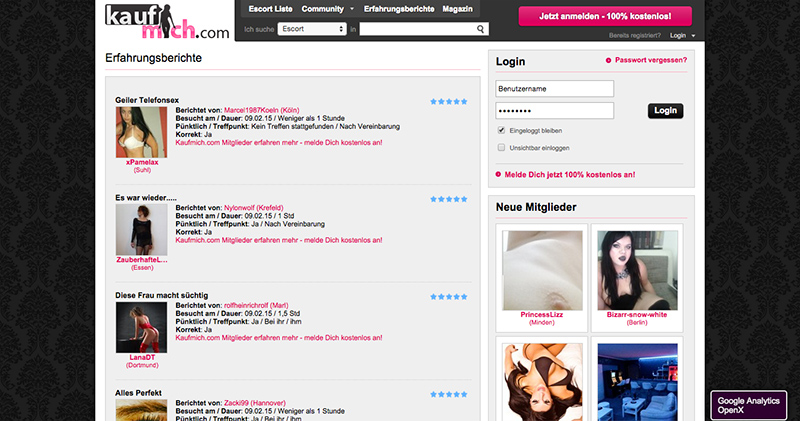Open Bizarr-snow-white new member thumbnail

pyautogui.click(x=637, y=270)
